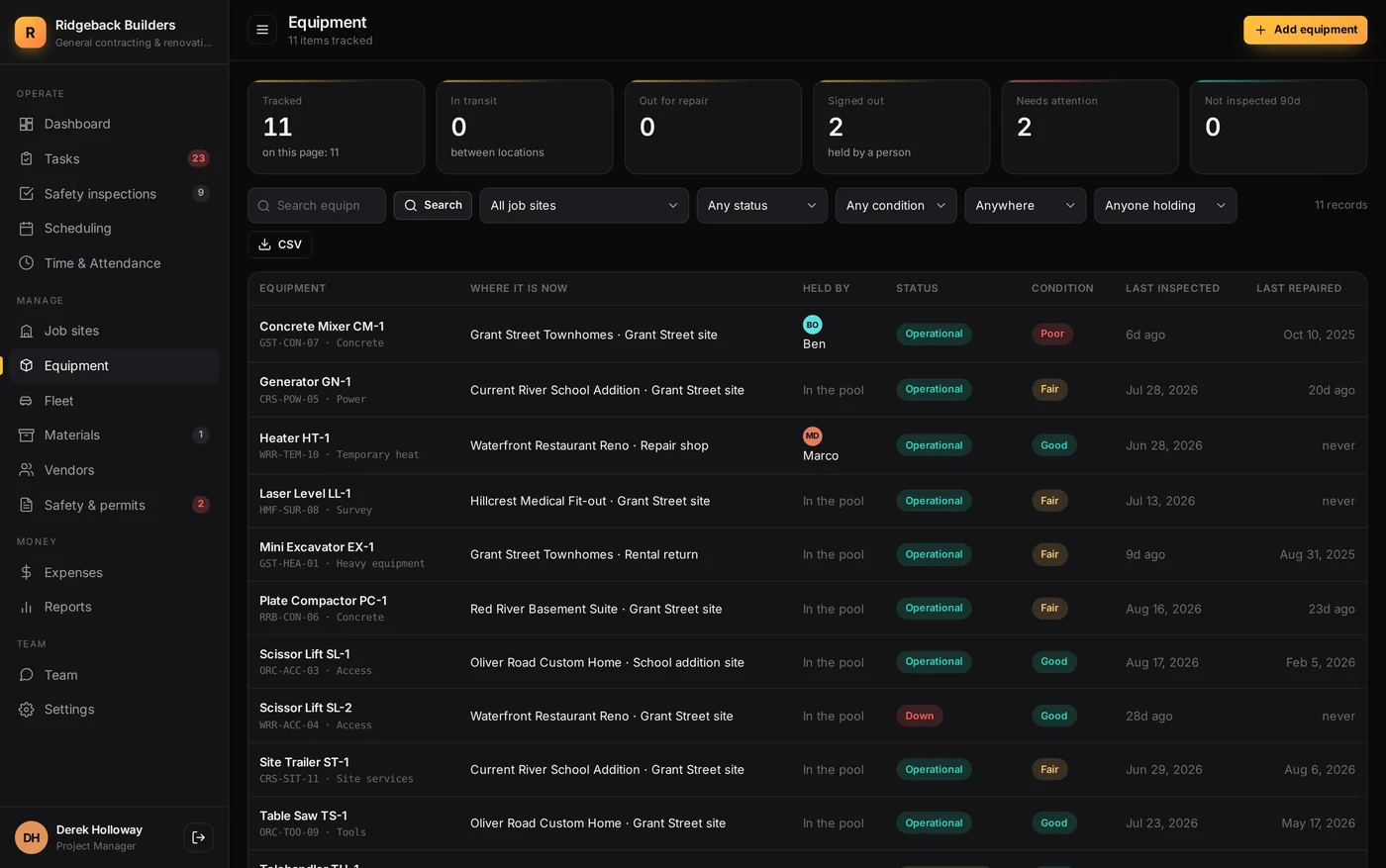Click the magnifier icon in search field
Viewport: 1386px width, 868px height.
click(x=263, y=206)
